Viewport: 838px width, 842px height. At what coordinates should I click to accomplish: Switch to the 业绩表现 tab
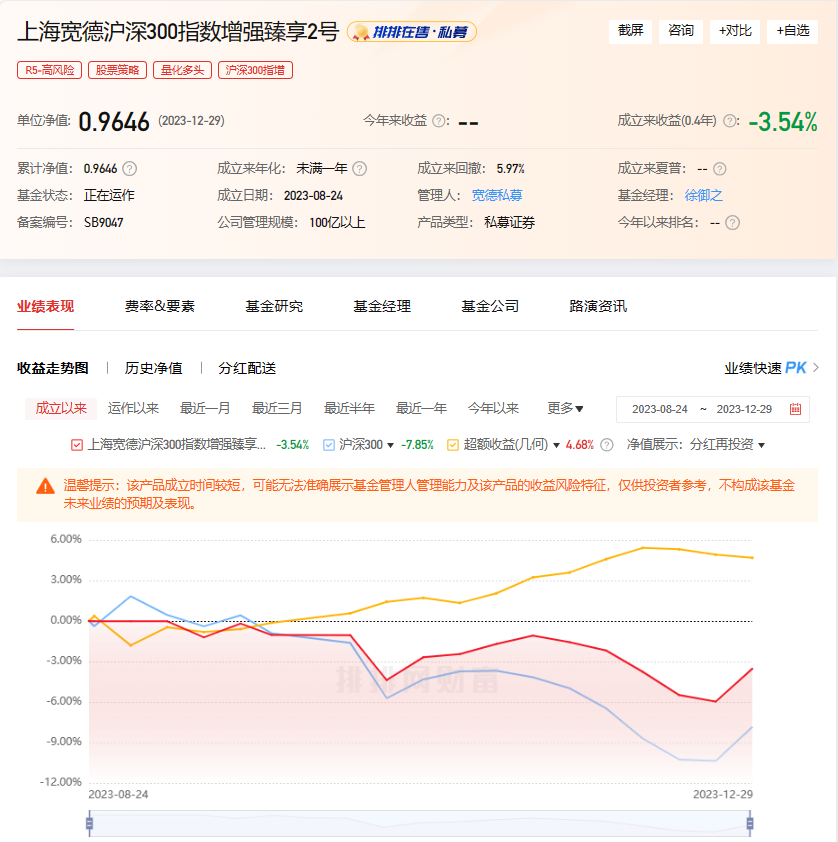pos(46,307)
